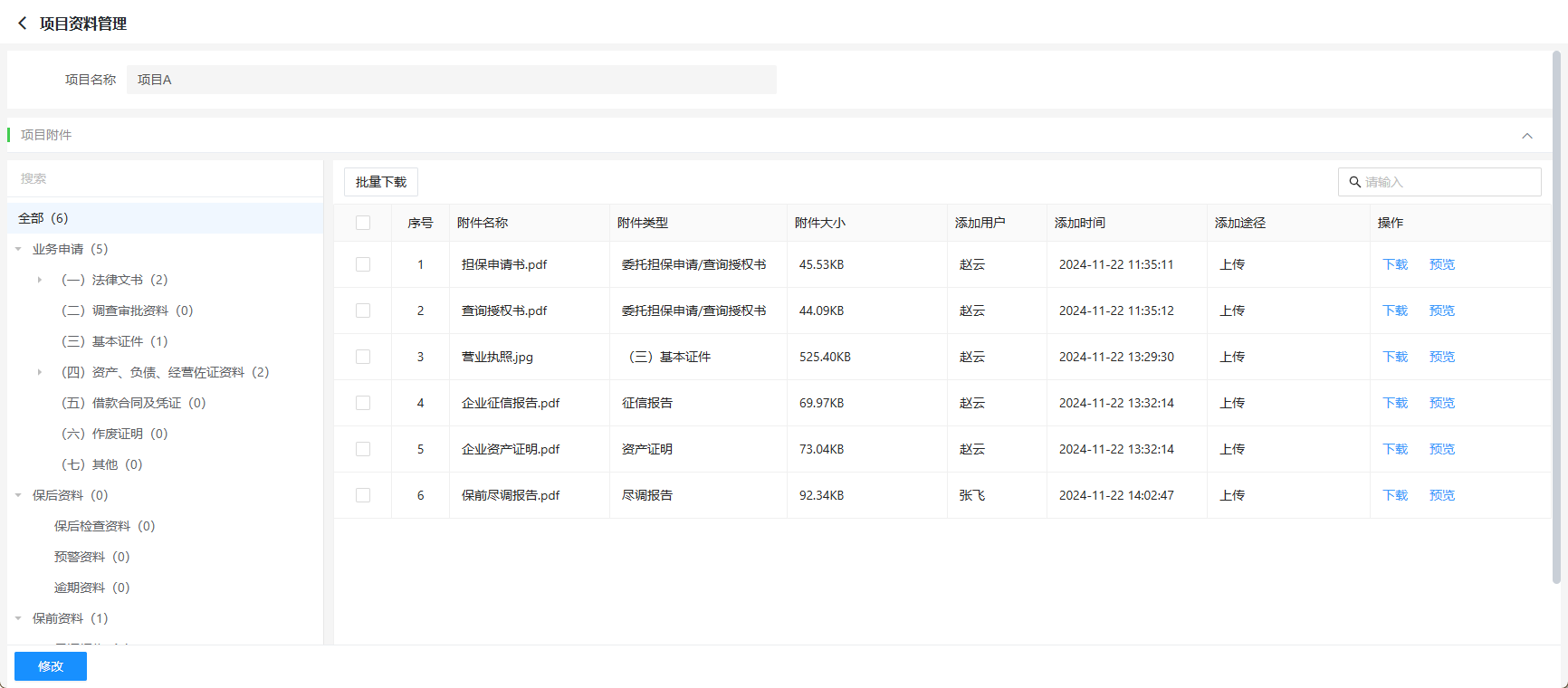Expand the (一) 法律文书 tree node

[x=40, y=280]
